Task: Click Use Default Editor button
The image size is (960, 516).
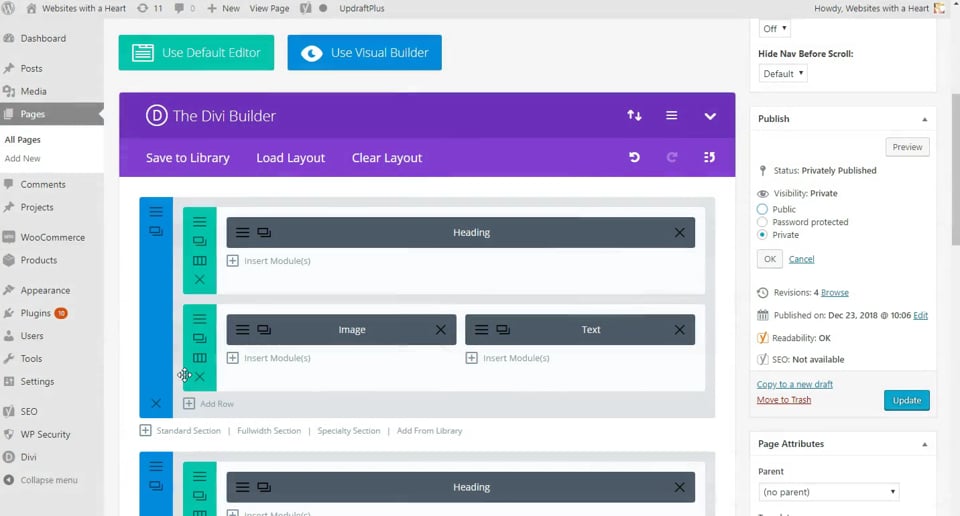Action: tap(196, 53)
